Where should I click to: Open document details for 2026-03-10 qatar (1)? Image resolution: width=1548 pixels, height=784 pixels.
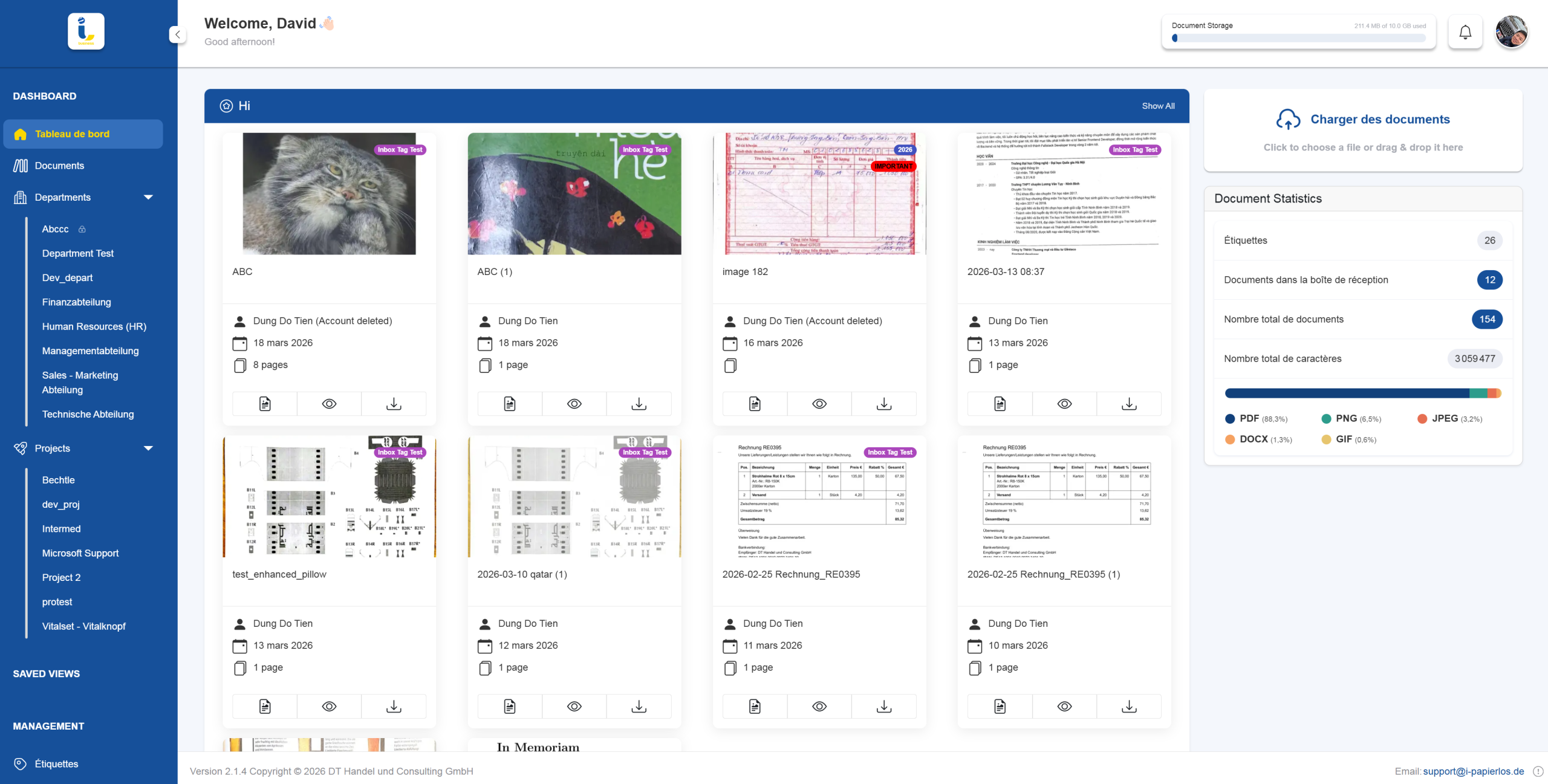click(510, 706)
